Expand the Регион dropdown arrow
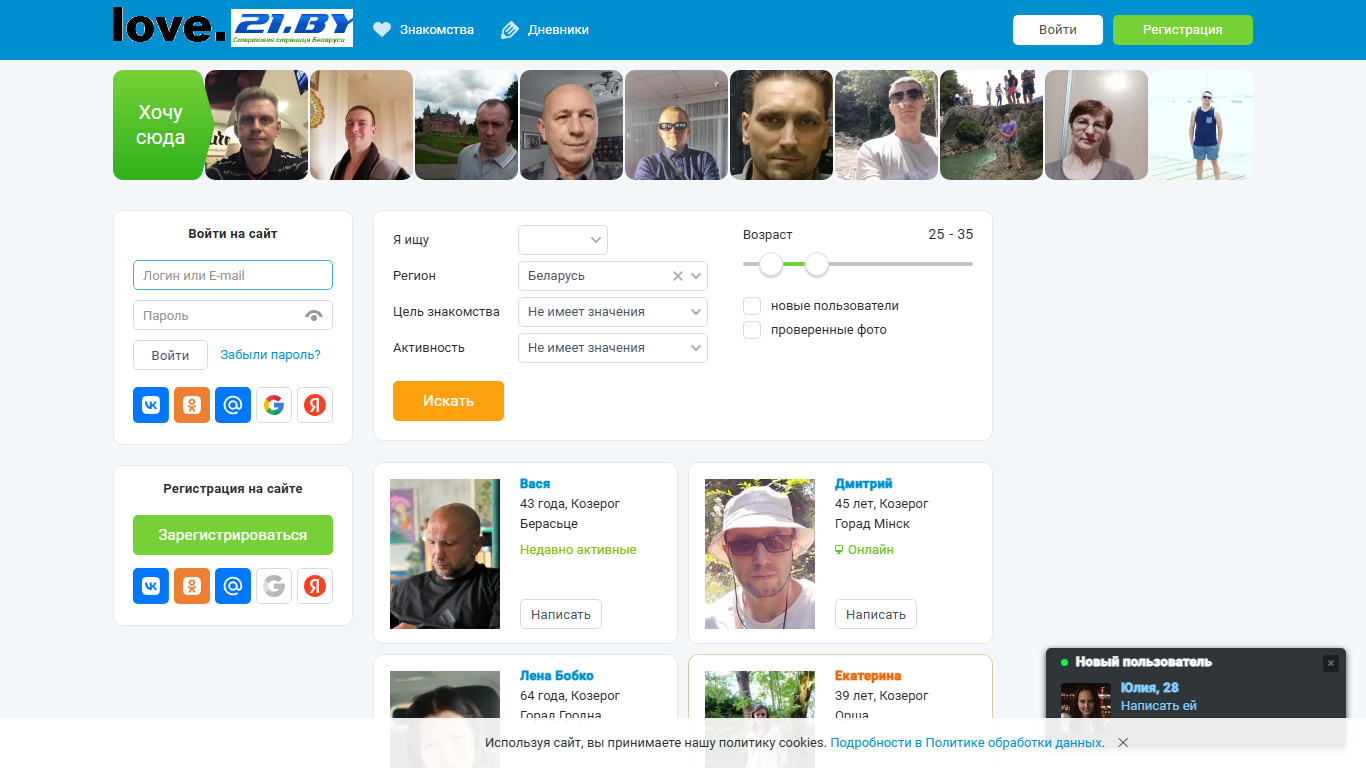The image size is (1366, 768). (696, 276)
